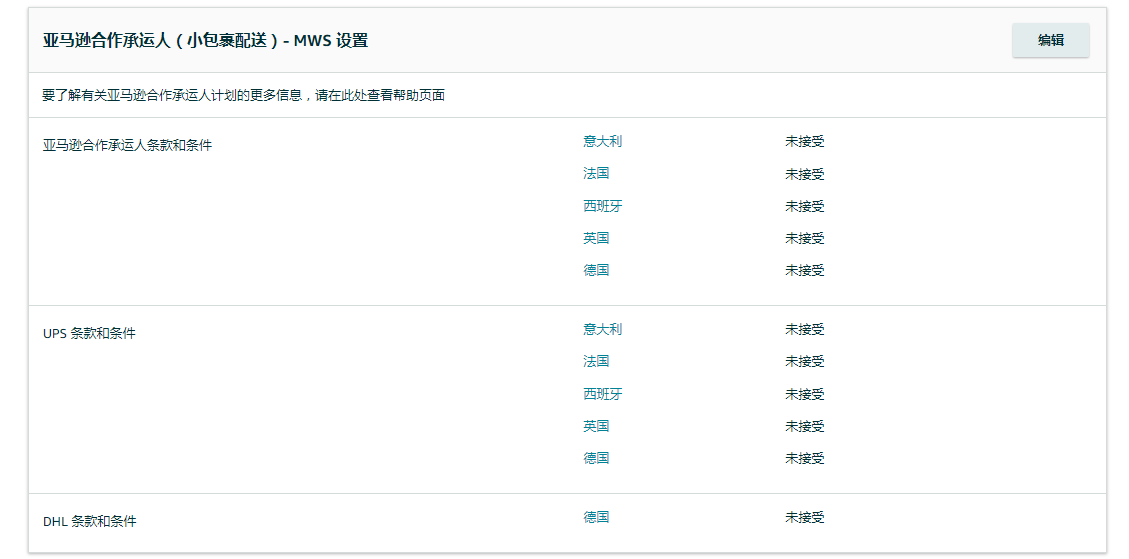The image size is (1129, 559).
Task: Click 未接受 status for 德国 in DHL terms
Action: pos(804,516)
